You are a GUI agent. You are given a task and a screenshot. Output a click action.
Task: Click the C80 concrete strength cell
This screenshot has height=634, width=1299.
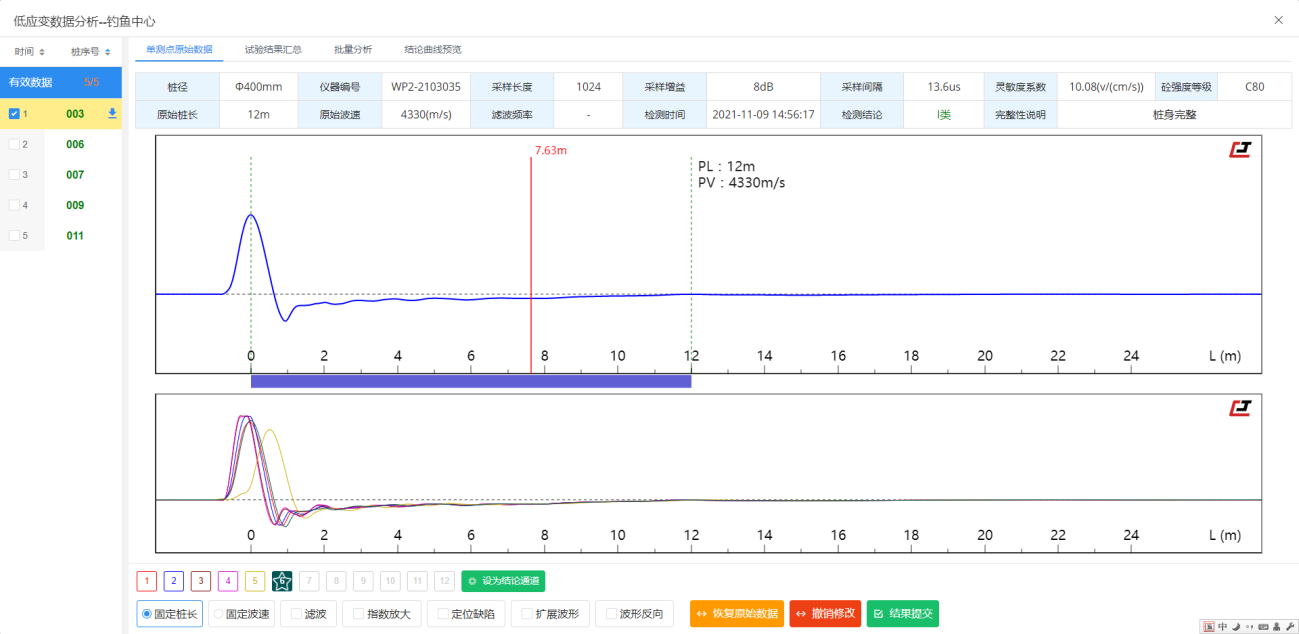1254,87
